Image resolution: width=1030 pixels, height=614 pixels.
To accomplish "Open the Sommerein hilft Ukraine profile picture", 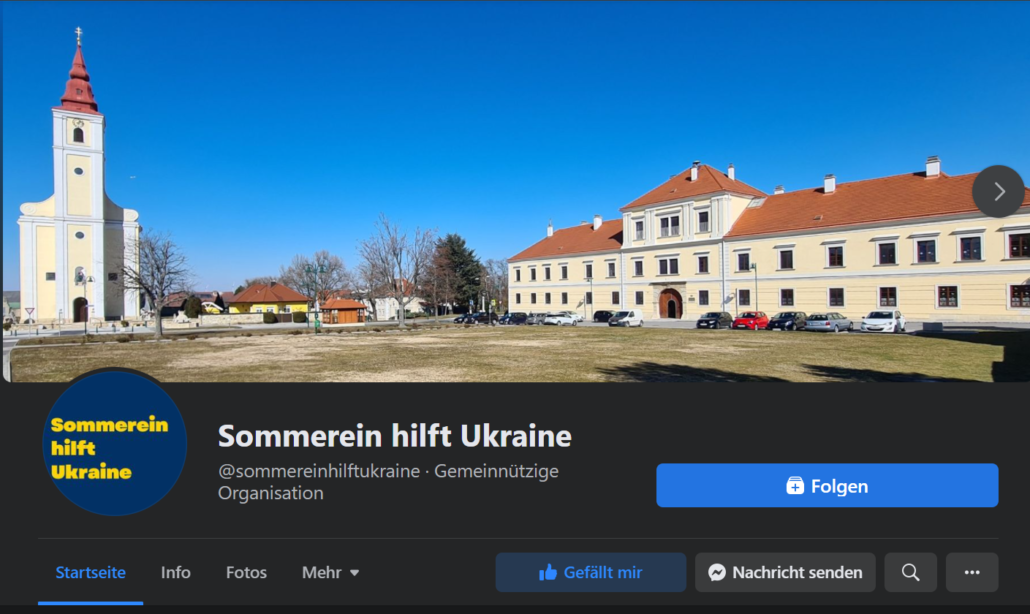I will [115, 443].
